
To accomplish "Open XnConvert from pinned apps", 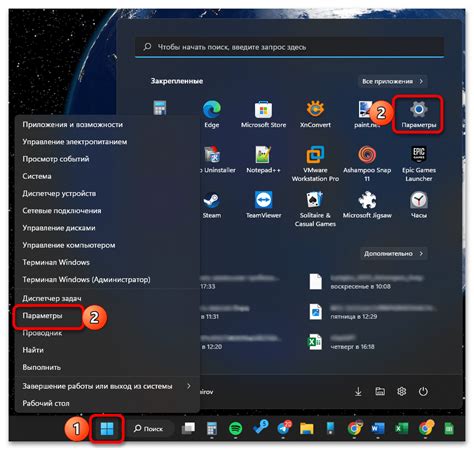I will pyautogui.click(x=315, y=114).
